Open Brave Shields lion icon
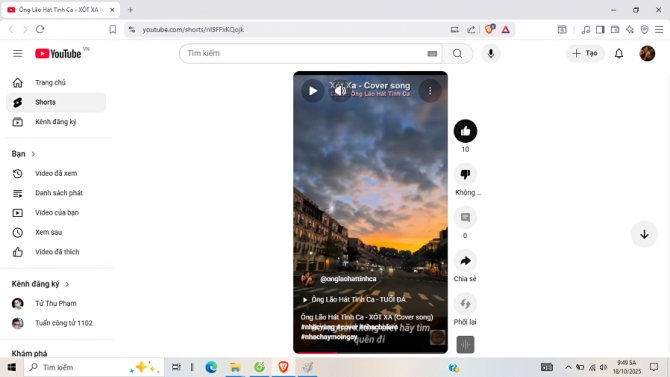Viewport: 670px width, 377px height. pos(489,29)
